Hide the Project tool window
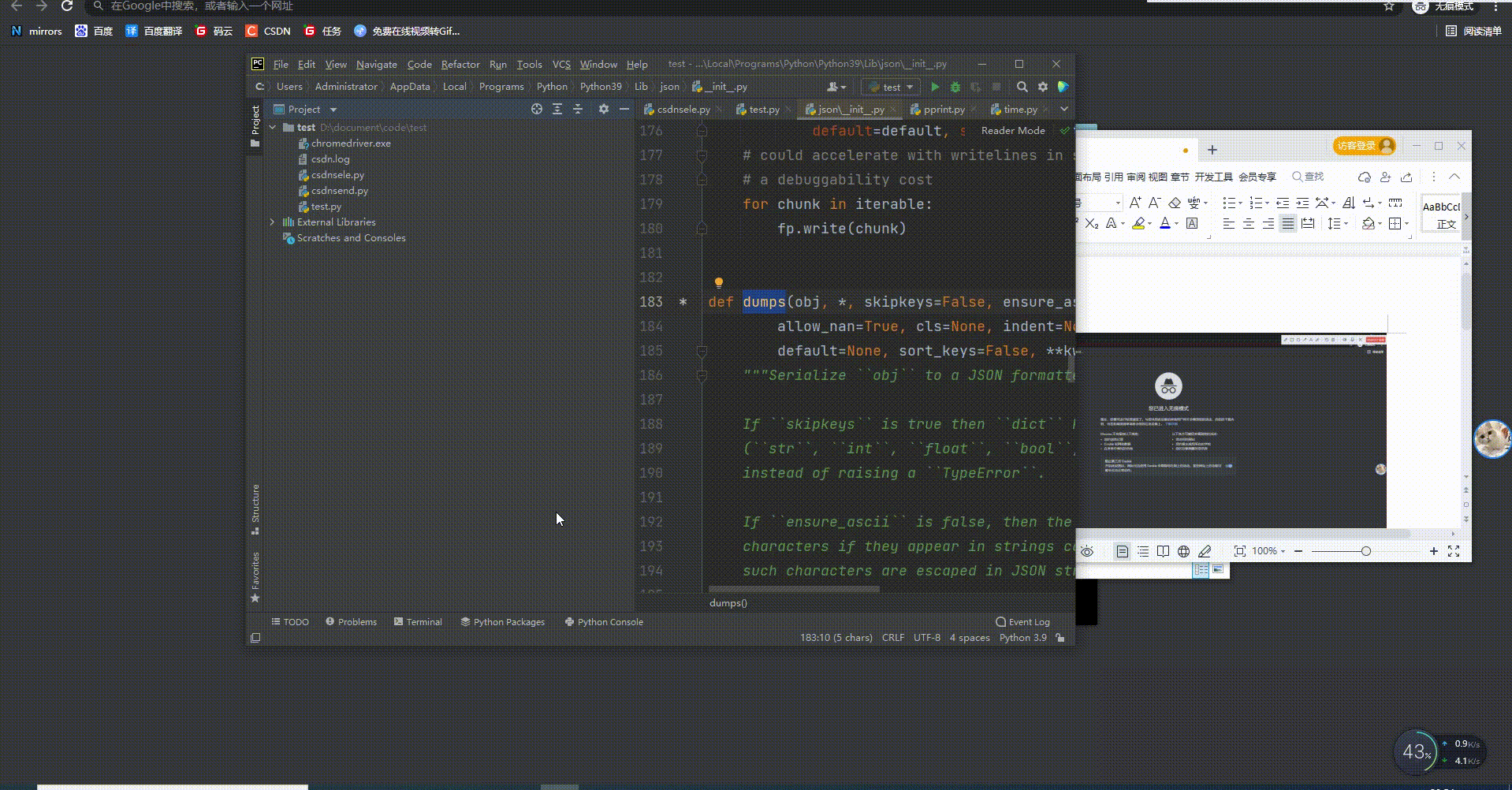The height and width of the screenshot is (790, 1512). click(624, 109)
